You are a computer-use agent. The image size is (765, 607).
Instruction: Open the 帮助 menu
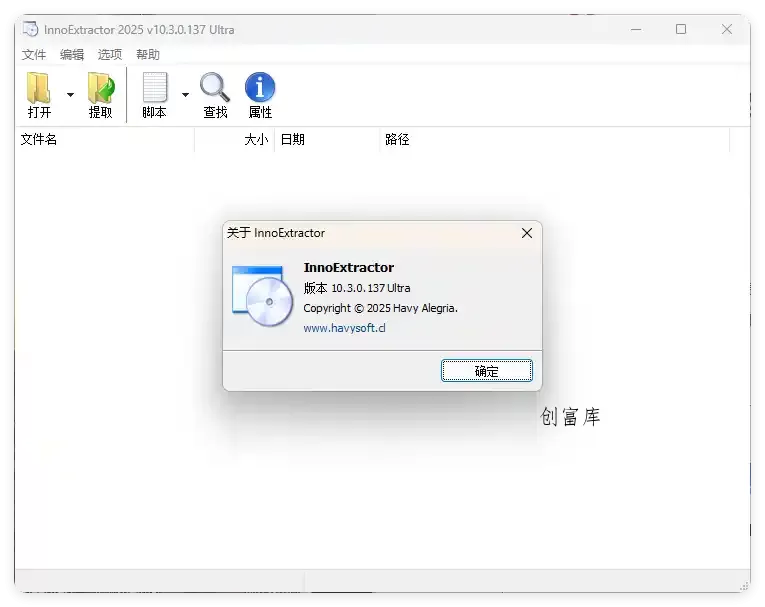(148, 55)
